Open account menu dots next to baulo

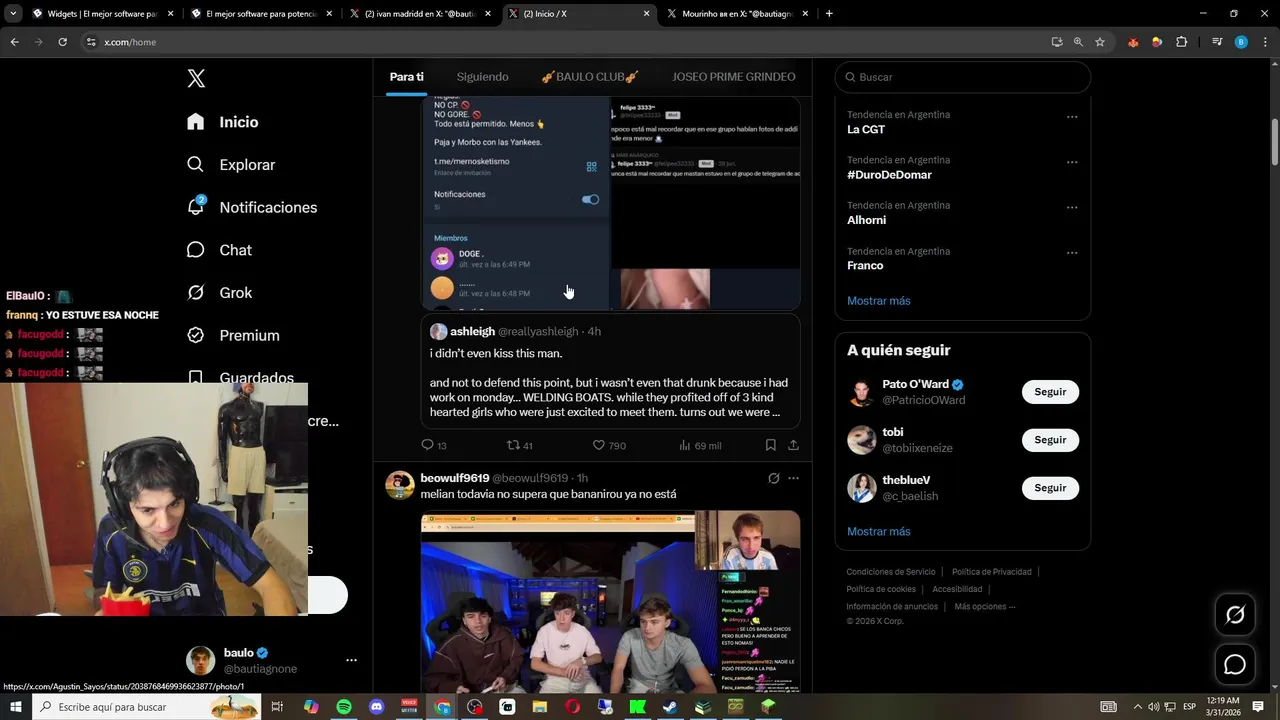[x=351, y=660]
